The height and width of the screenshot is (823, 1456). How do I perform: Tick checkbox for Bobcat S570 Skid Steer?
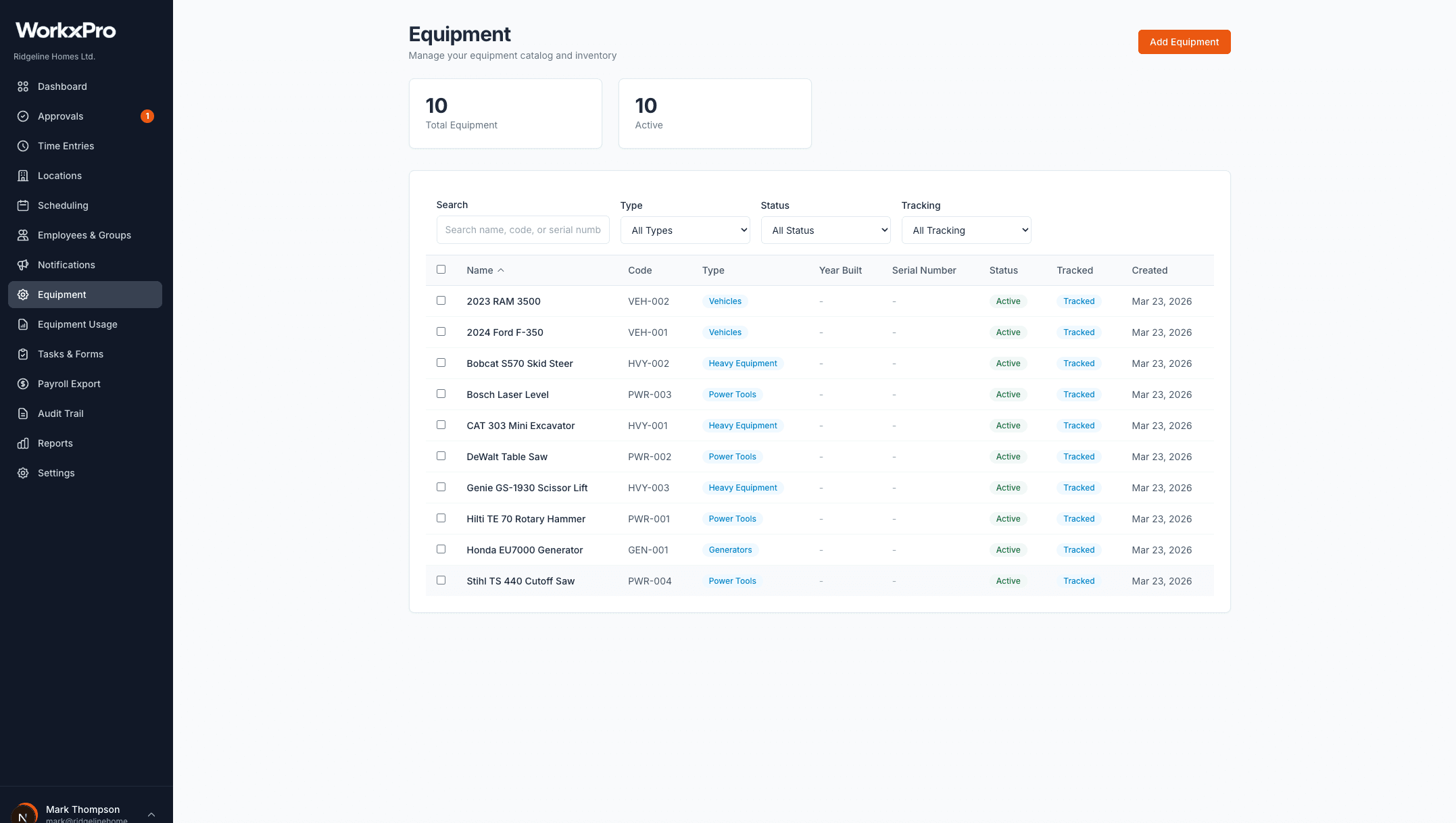coord(441,363)
